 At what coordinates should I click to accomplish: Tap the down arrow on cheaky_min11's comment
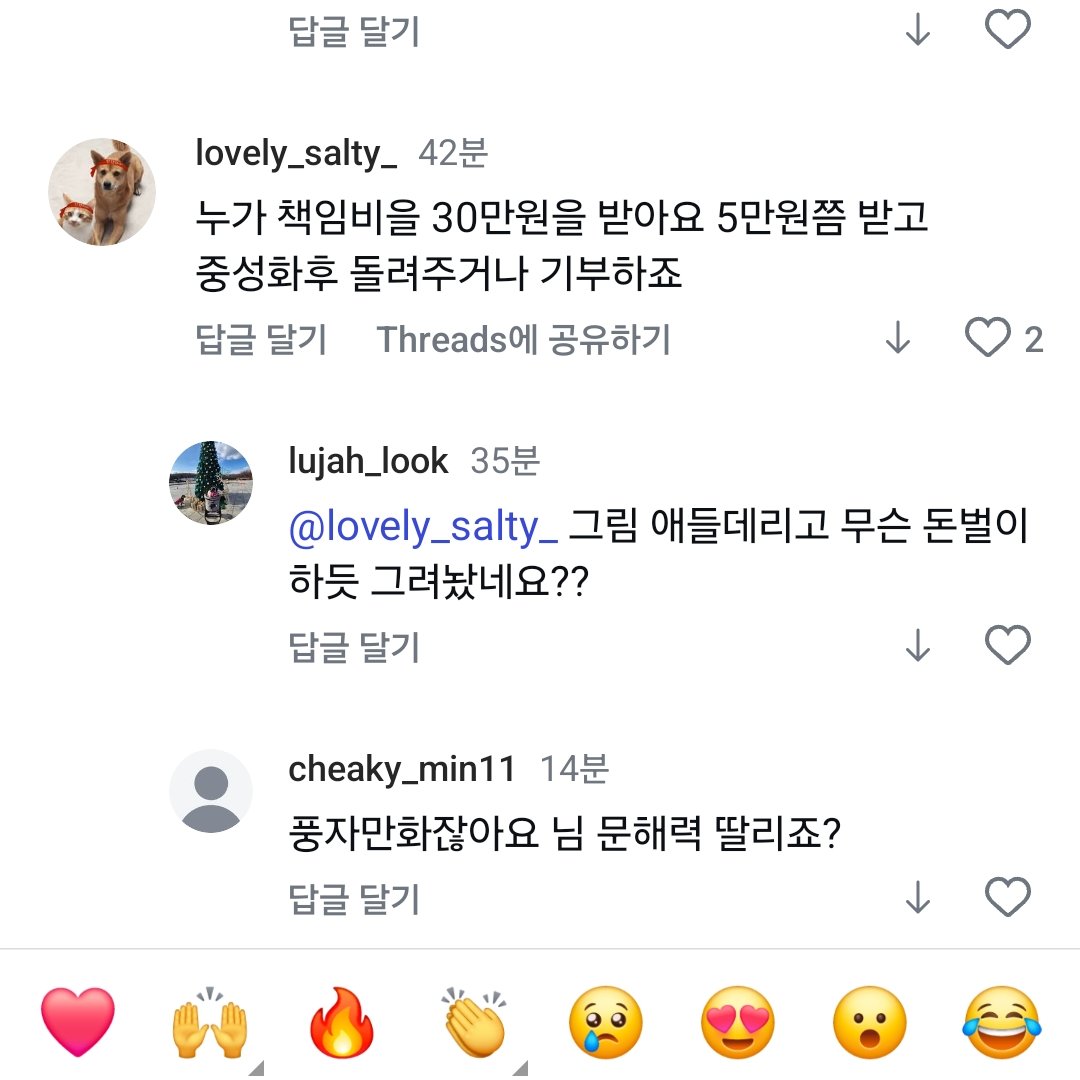click(917, 899)
